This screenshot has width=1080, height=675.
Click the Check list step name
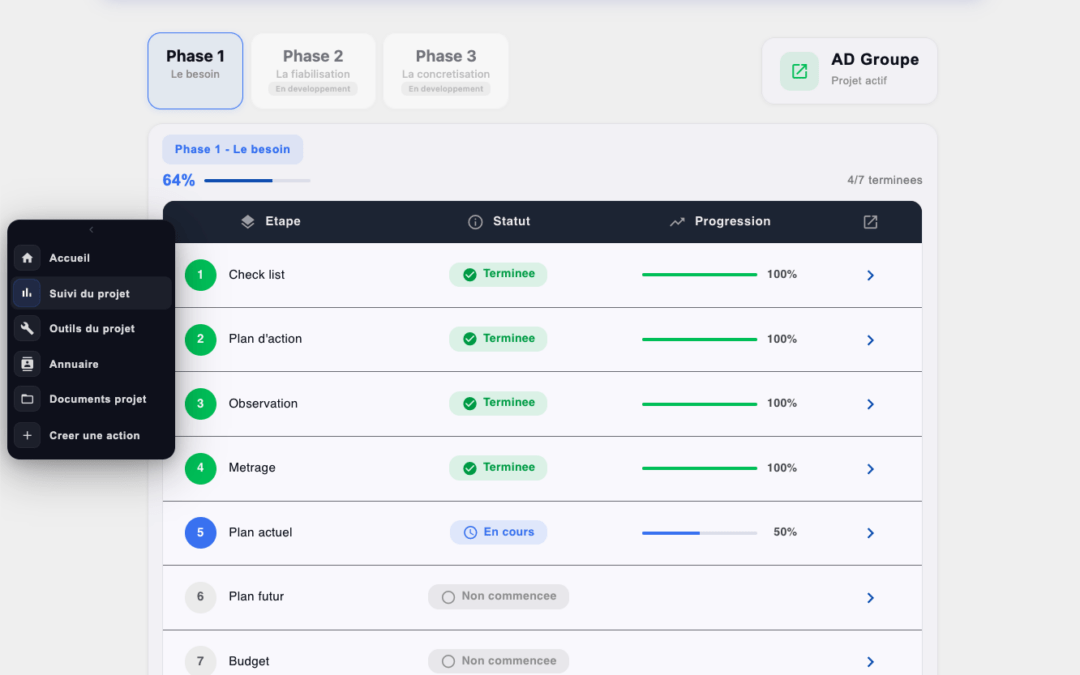pos(256,275)
